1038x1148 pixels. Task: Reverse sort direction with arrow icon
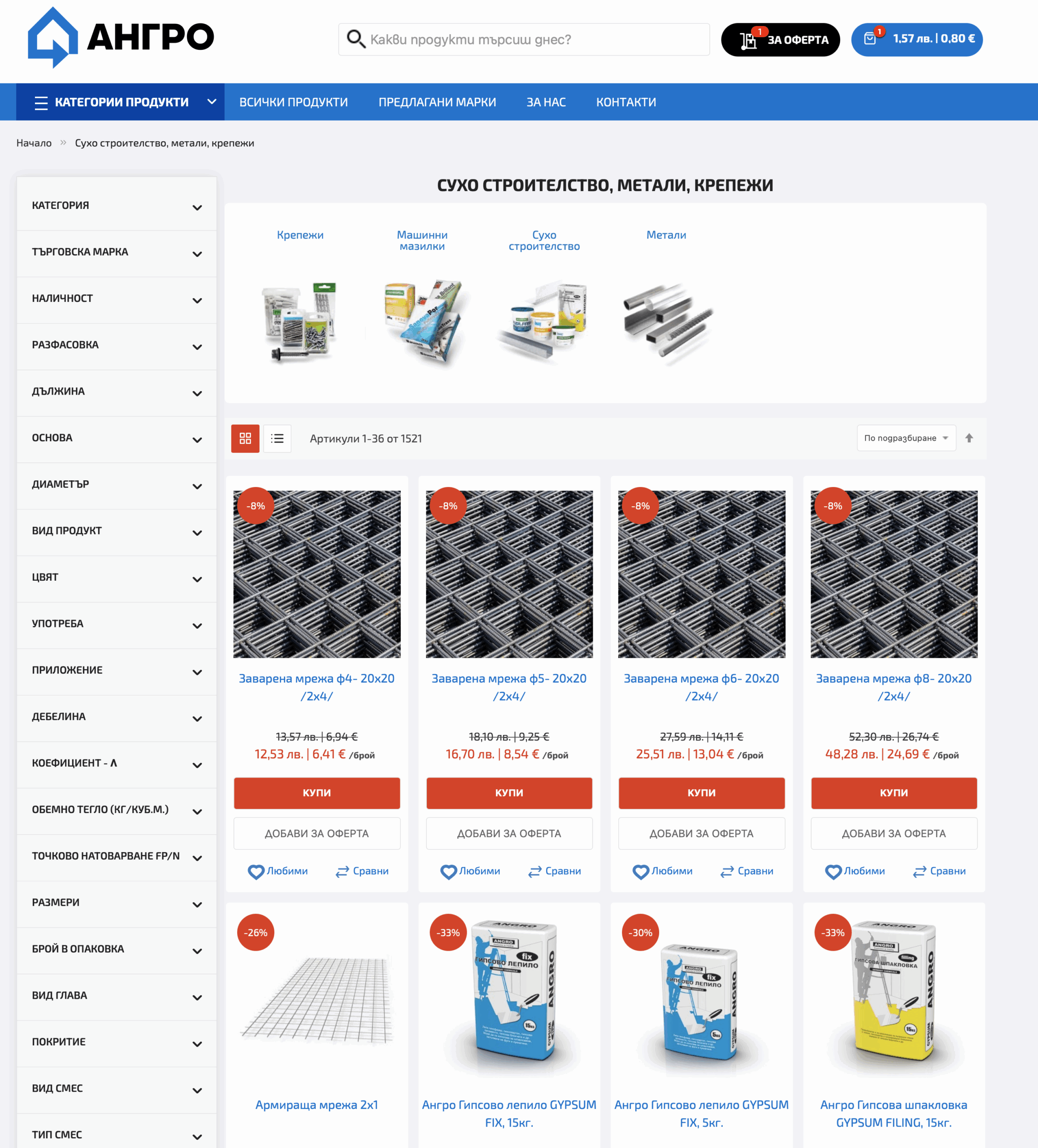[969, 438]
